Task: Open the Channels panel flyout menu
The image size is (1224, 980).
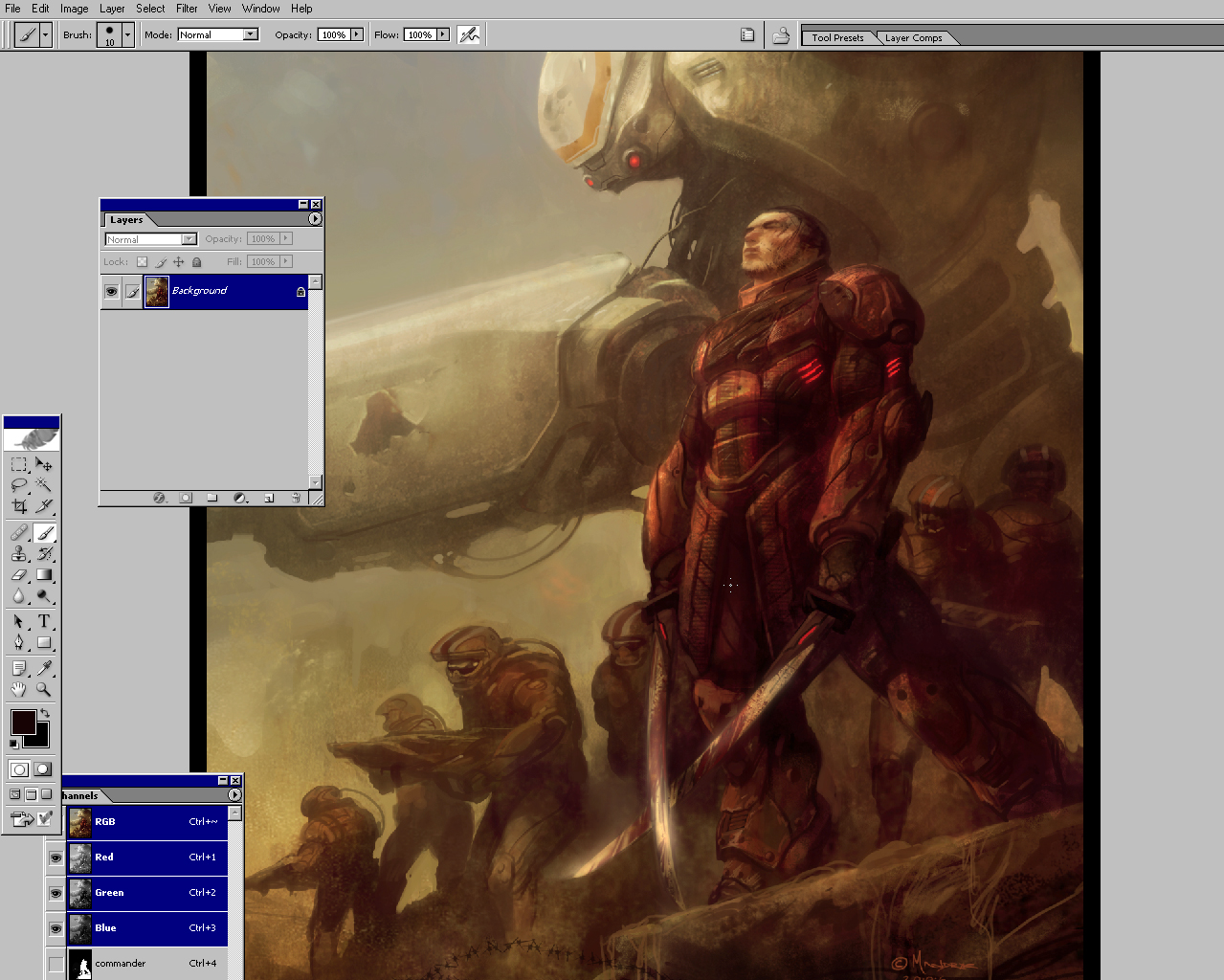Action: click(234, 795)
